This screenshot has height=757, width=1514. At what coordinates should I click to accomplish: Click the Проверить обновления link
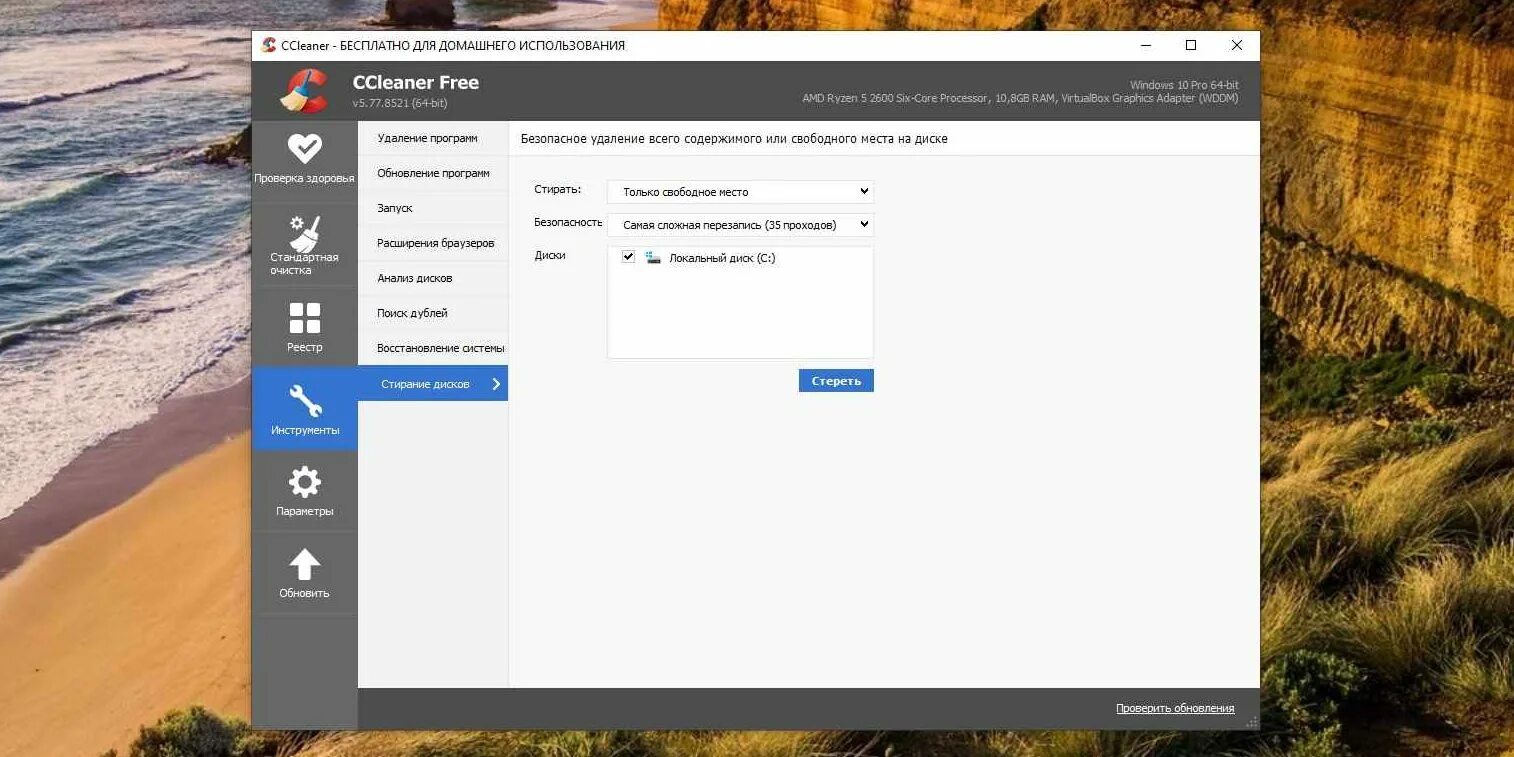coord(1175,708)
